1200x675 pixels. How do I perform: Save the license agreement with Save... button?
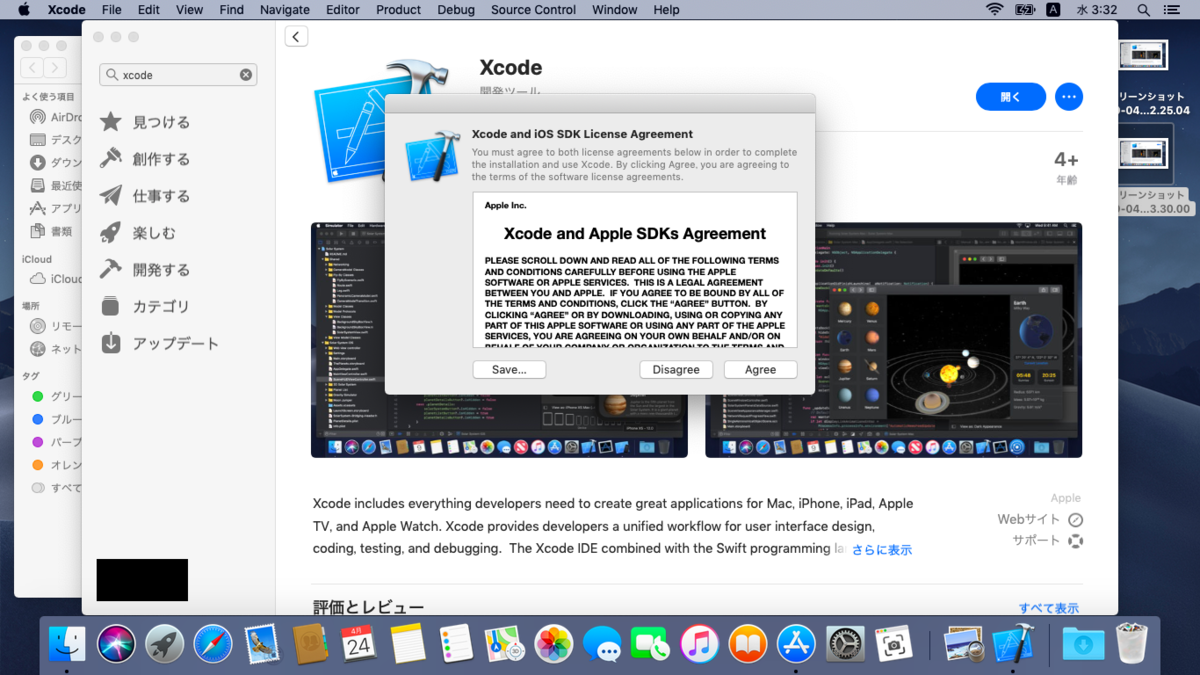tap(509, 369)
